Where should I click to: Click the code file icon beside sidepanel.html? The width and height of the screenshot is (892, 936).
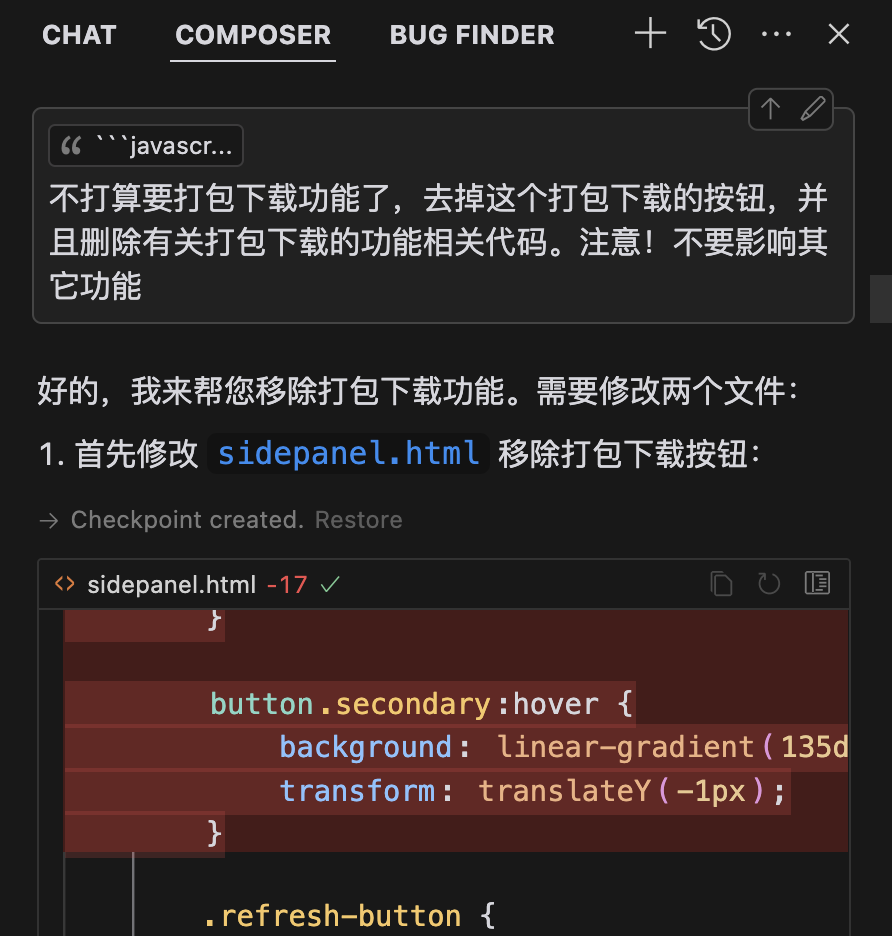pyautogui.click(x=64, y=584)
